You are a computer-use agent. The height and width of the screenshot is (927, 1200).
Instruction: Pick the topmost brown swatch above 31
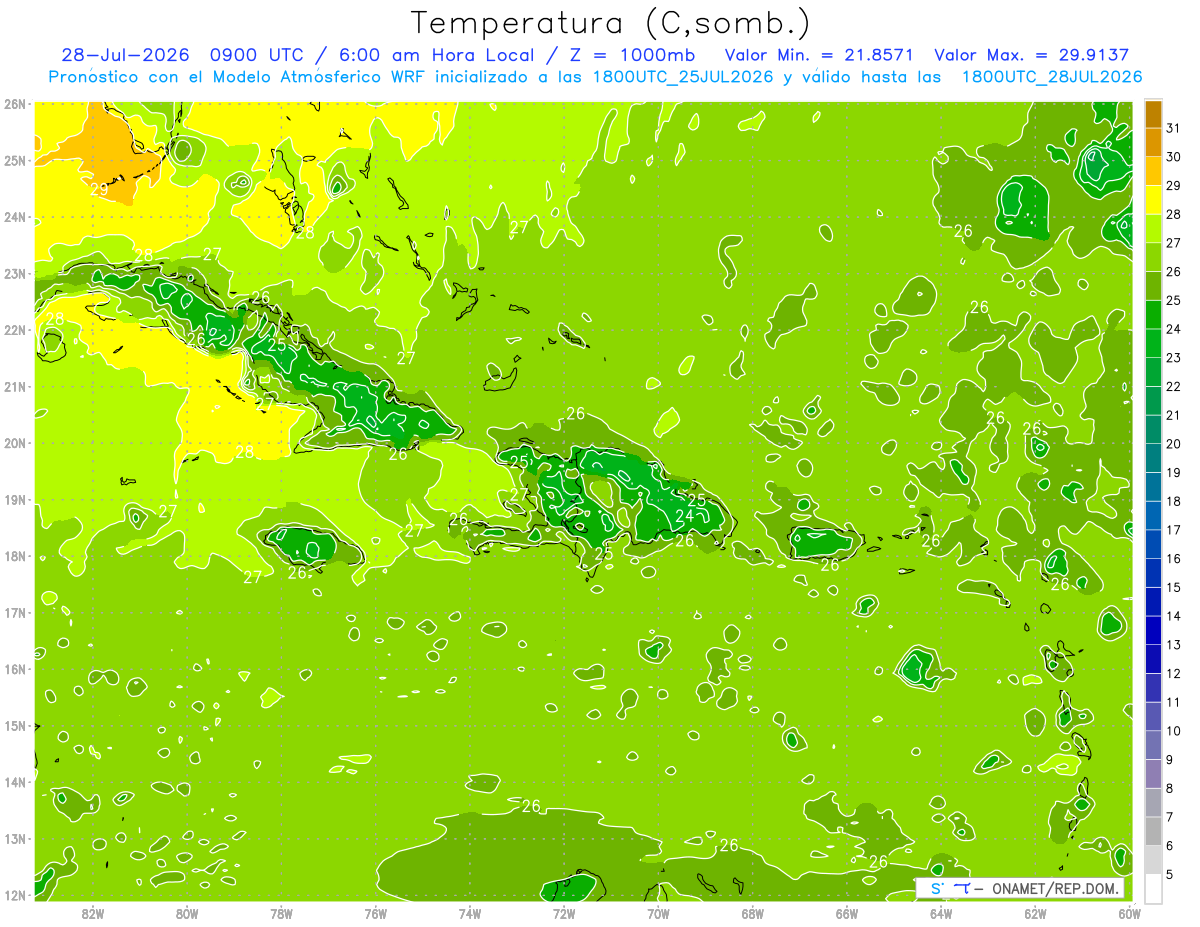1153,114
